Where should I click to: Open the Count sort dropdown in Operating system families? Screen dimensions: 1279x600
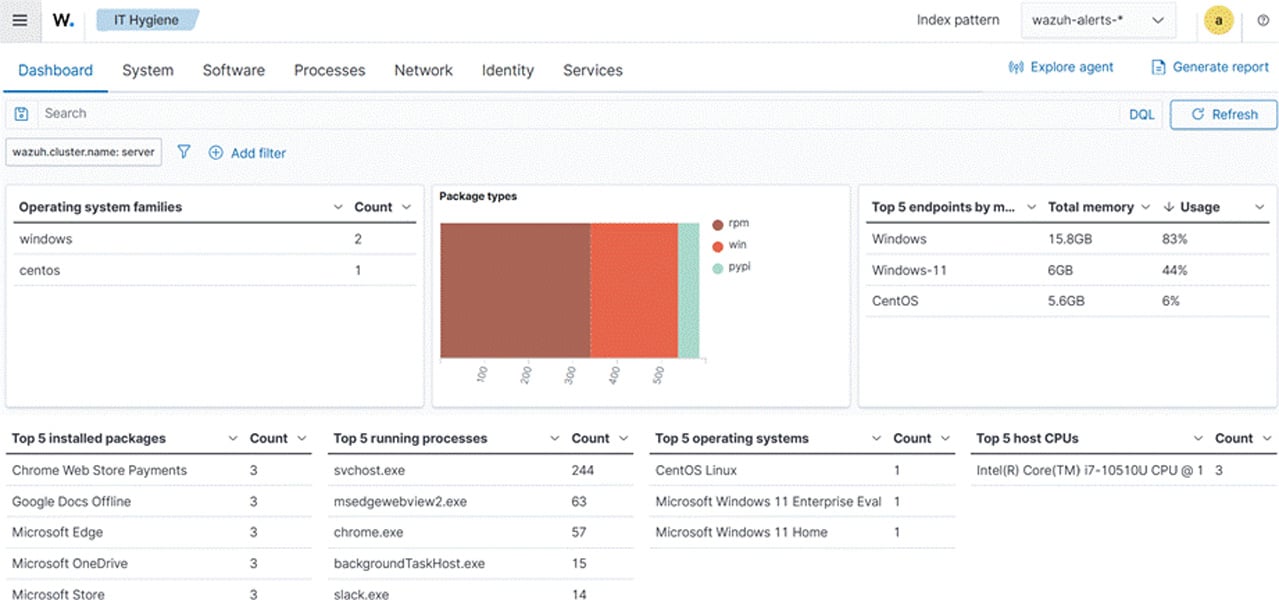[406, 207]
